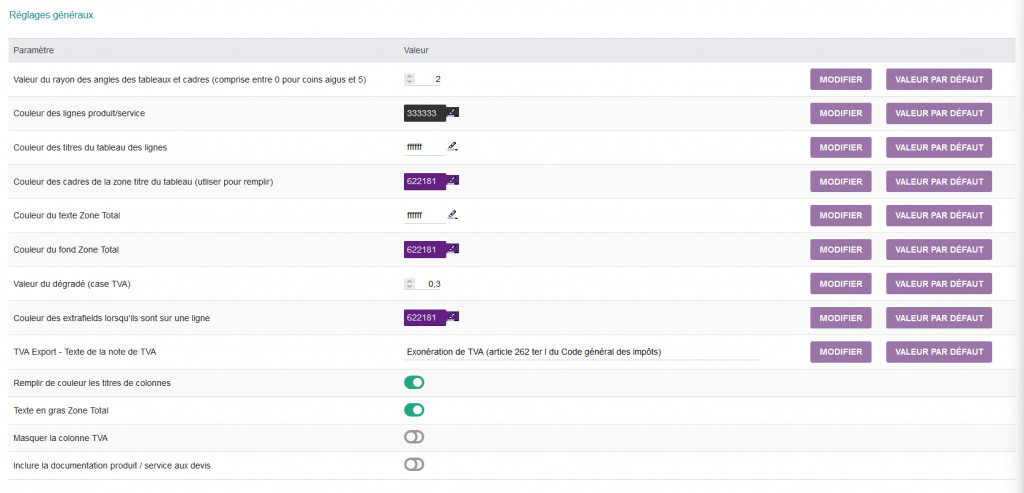This screenshot has width=1024, height=493.
Task: Click MODIFIER for Zone Total background color
Action: (840, 250)
